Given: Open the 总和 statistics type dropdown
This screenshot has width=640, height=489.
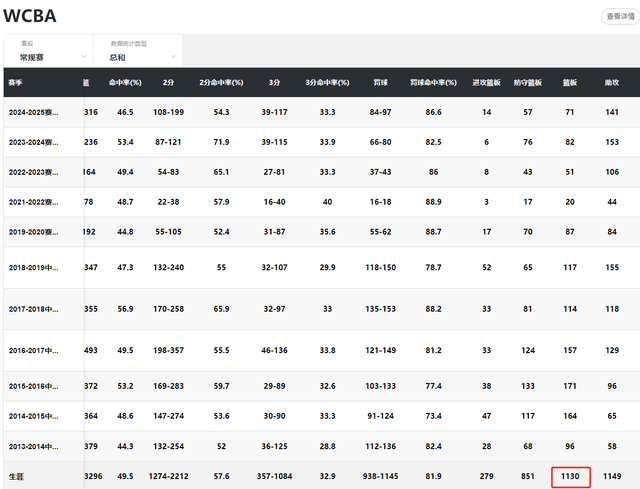Looking at the screenshot, I should tap(138, 51).
